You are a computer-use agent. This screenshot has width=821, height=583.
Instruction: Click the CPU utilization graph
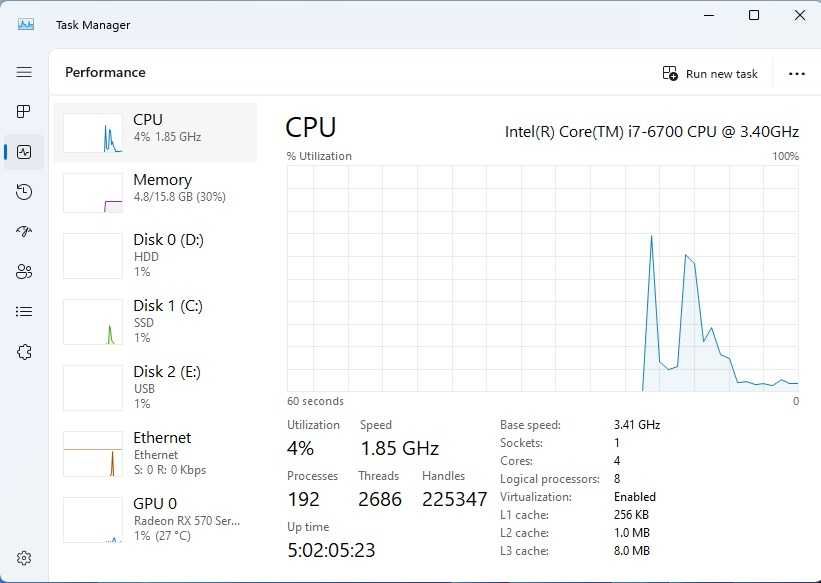pos(543,278)
